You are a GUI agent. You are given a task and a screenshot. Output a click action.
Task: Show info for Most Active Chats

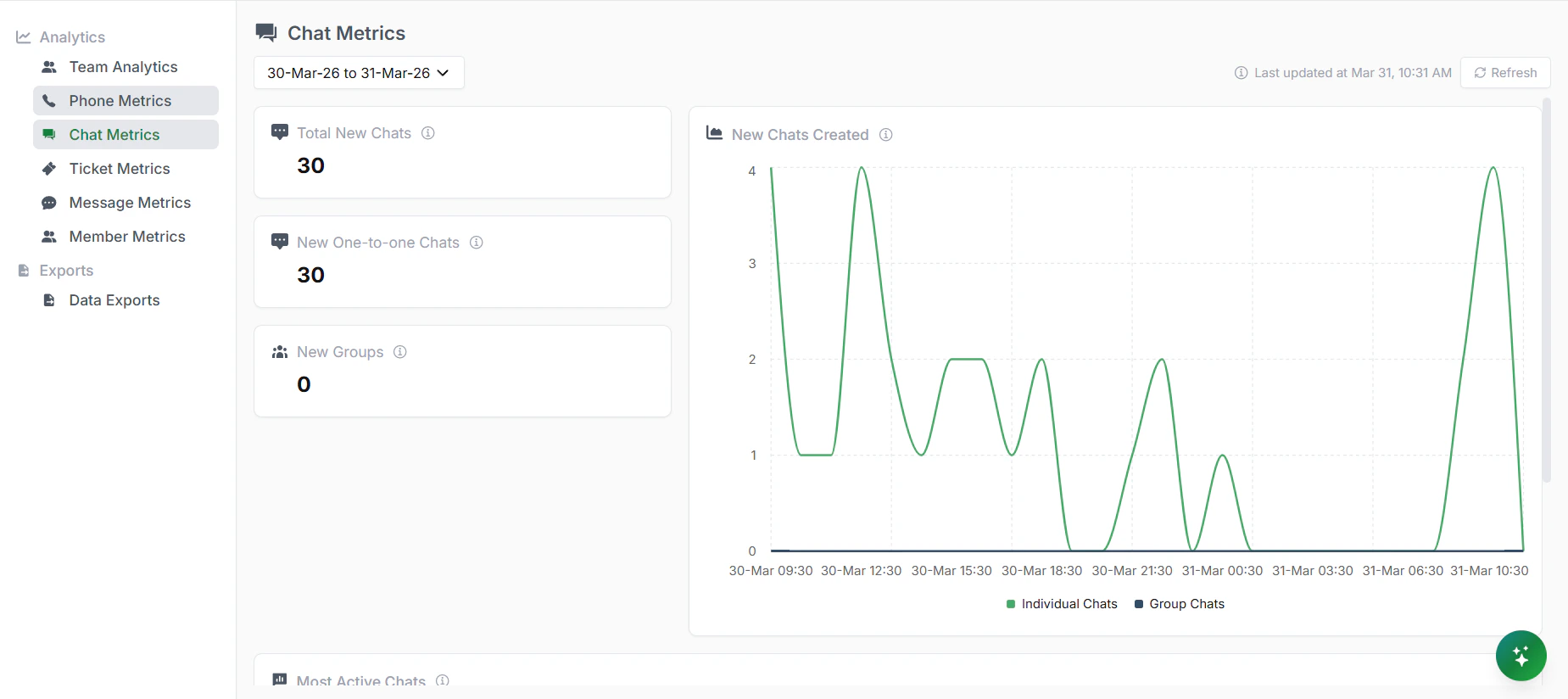[x=443, y=680]
